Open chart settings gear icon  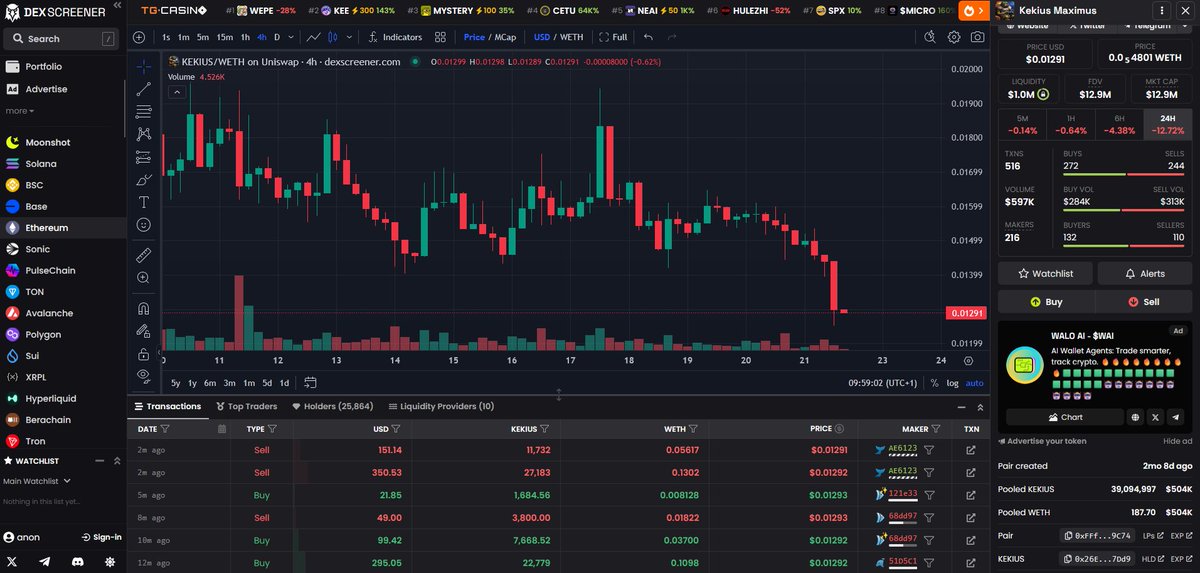954,37
